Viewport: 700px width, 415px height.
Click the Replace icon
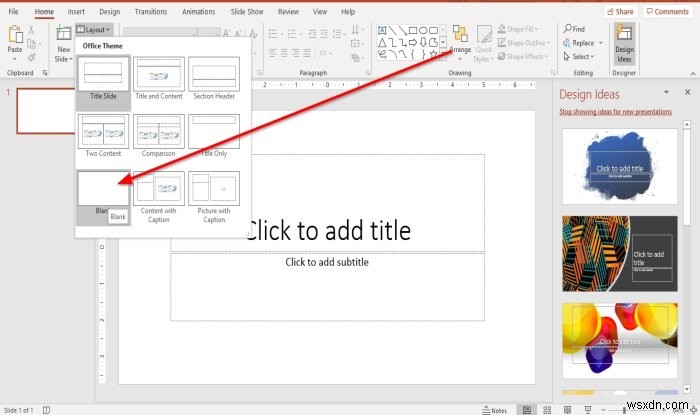(x=567, y=43)
